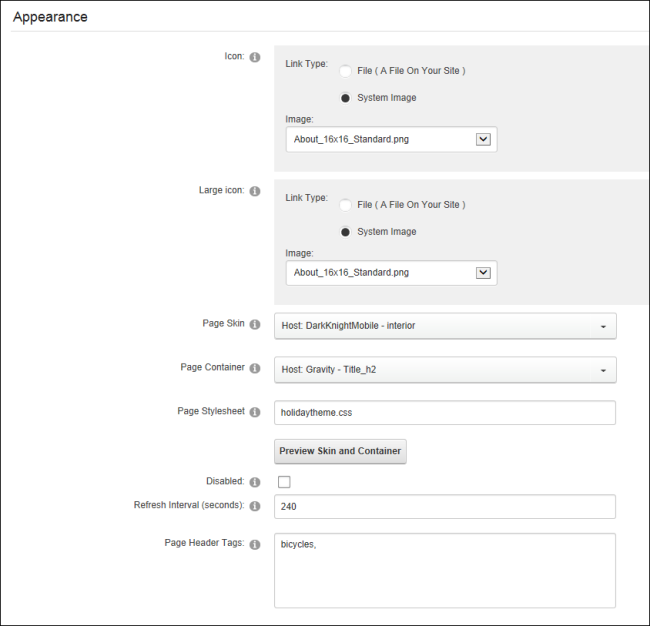Open the Icon Image dropdown list

coord(391,139)
